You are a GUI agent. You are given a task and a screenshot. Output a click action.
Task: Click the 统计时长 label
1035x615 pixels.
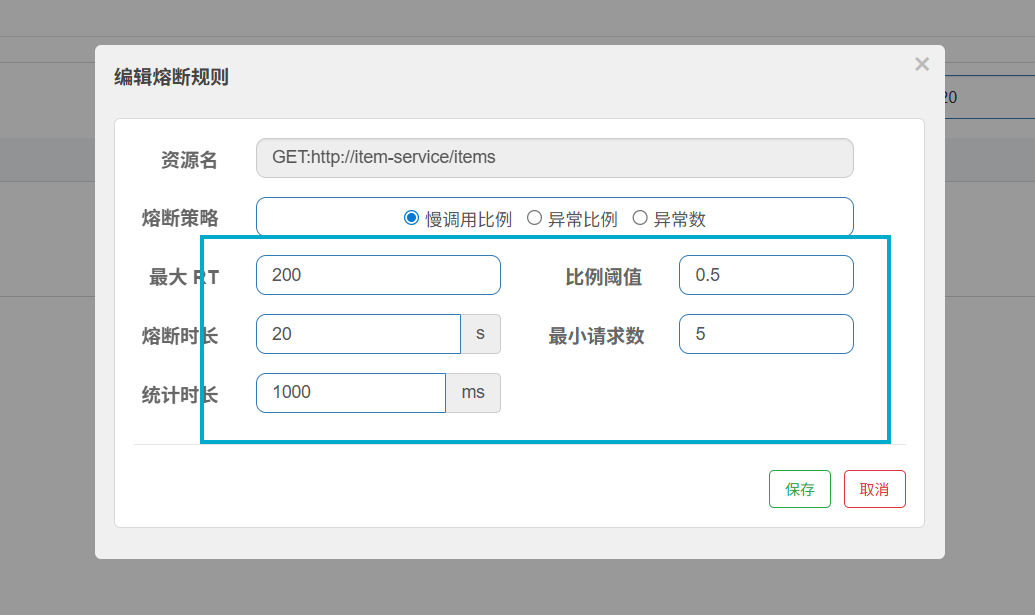(180, 395)
